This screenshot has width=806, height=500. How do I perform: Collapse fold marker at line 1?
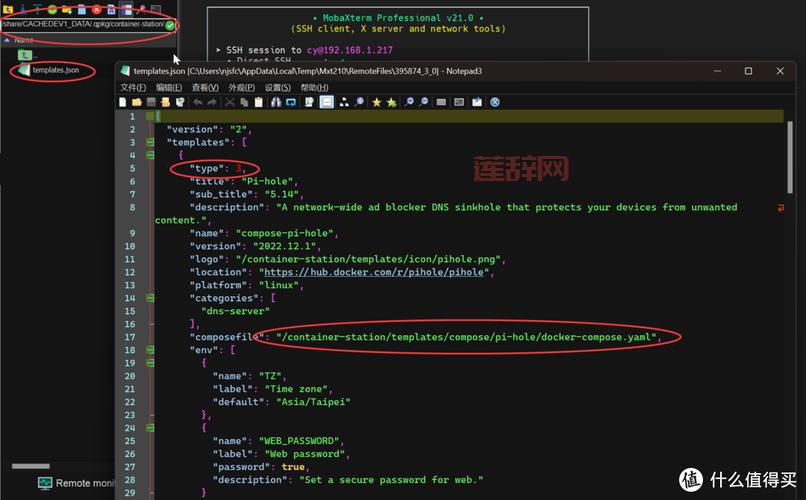(150, 116)
